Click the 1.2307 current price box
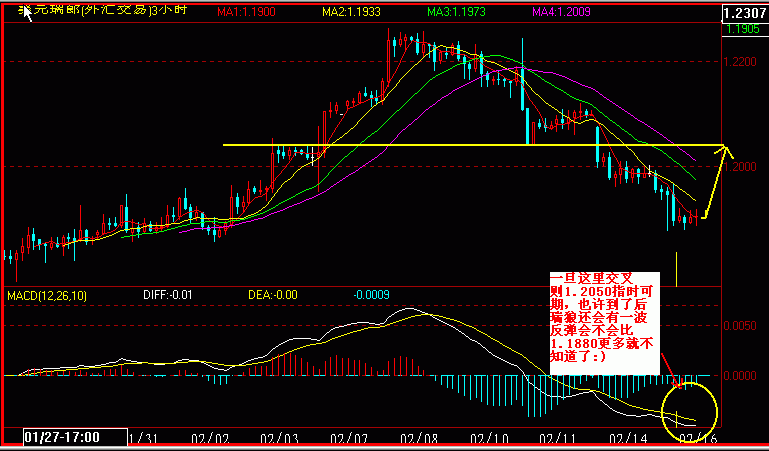769x451 pixels. click(x=742, y=12)
